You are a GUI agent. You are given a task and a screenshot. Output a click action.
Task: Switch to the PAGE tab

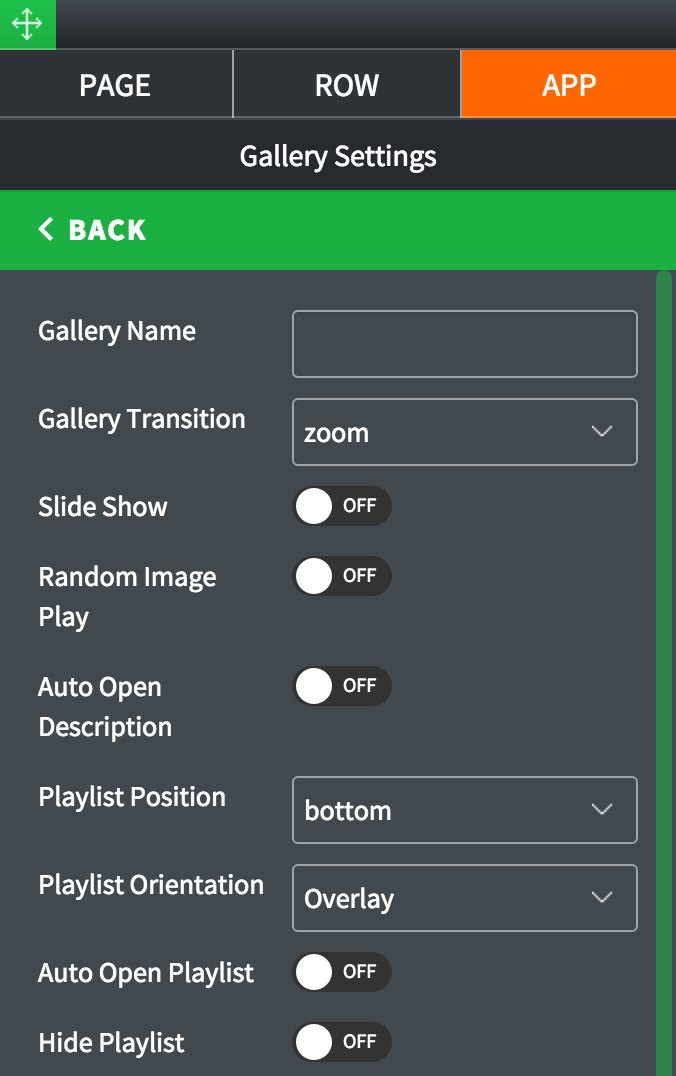115,85
